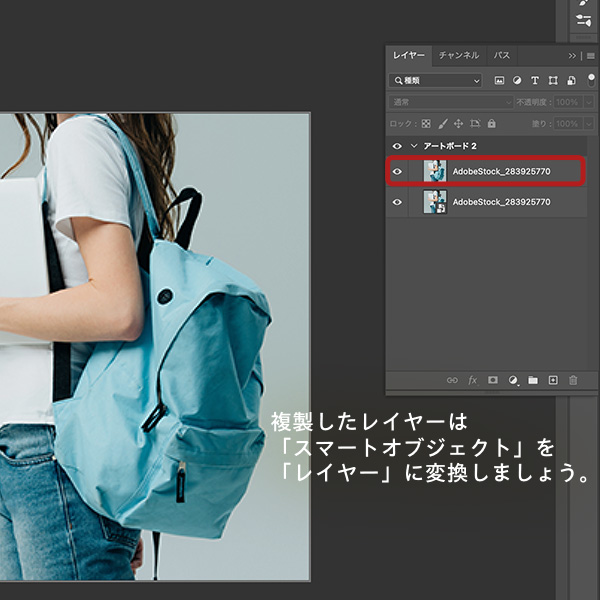The height and width of the screenshot is (600, 600).
Task: Hide the top AdobeStock_283925770 layer
Action: (398, 172)
